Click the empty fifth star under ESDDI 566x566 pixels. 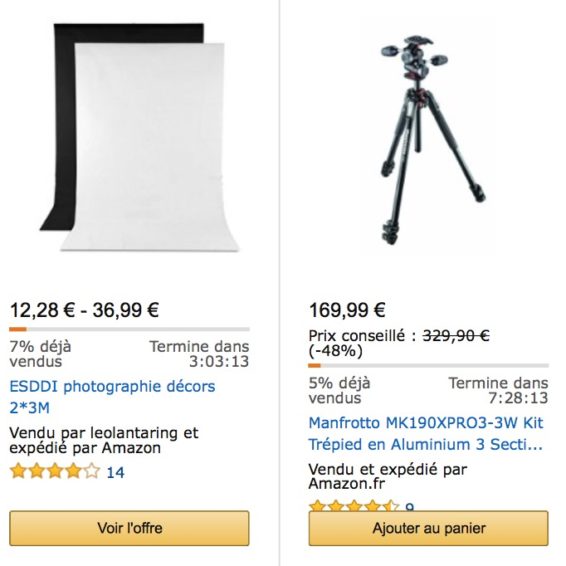[91, 471]
